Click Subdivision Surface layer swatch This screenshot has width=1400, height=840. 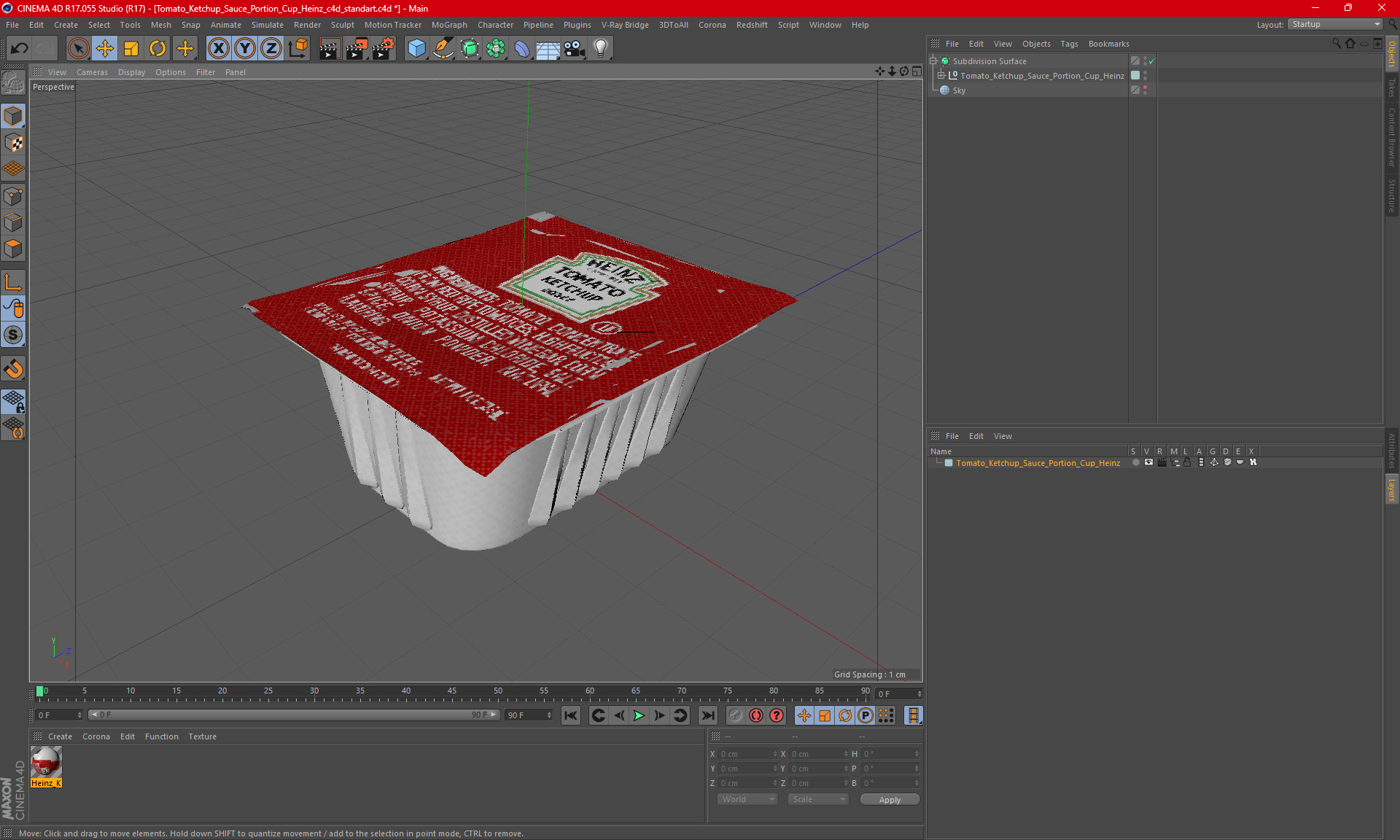[1135, 61]
